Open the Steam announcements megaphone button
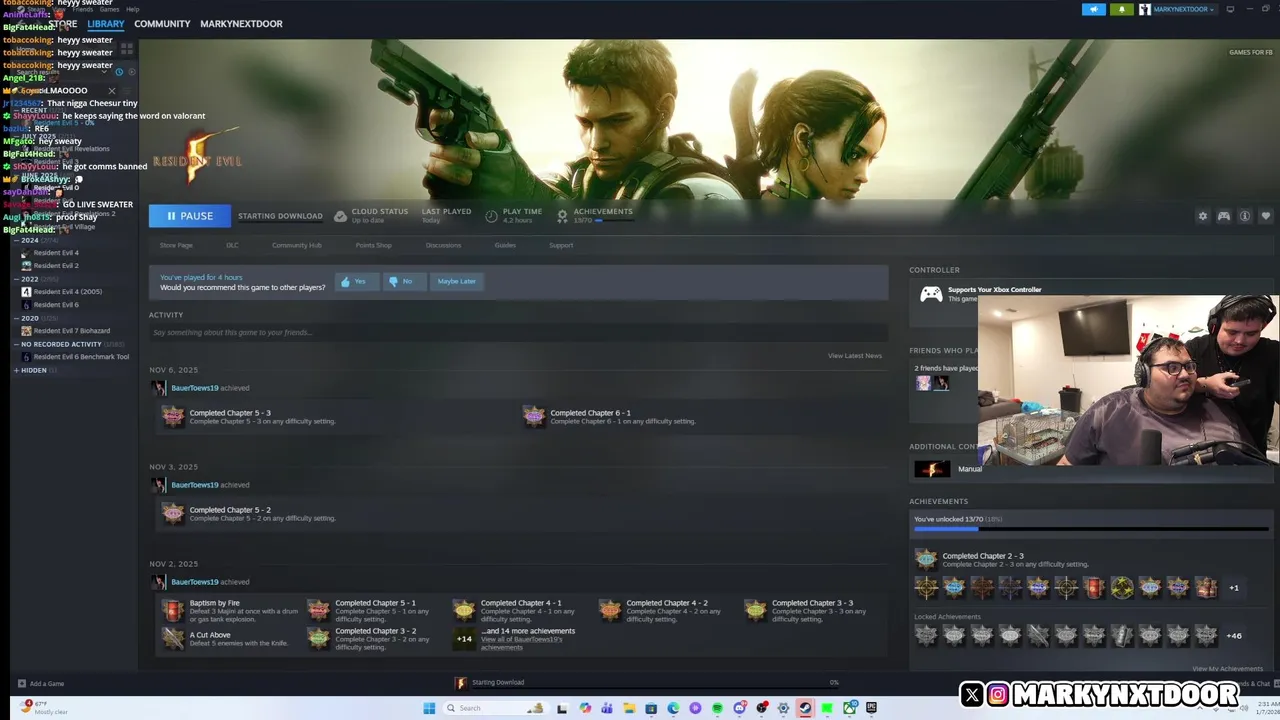The height and width of the screenshot is (720, 1280). (x=1093, y=9)
